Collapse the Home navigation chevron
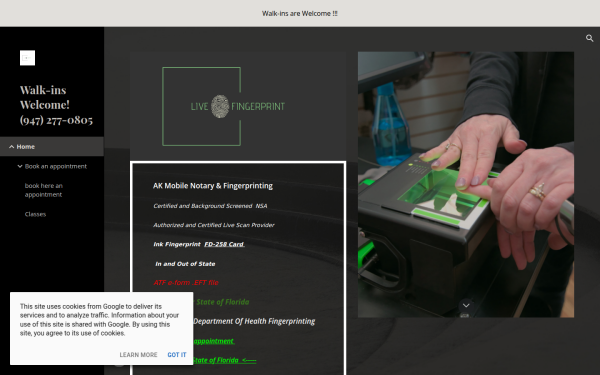The height and width of the screenshot is (375, 600). click(11, 147)
